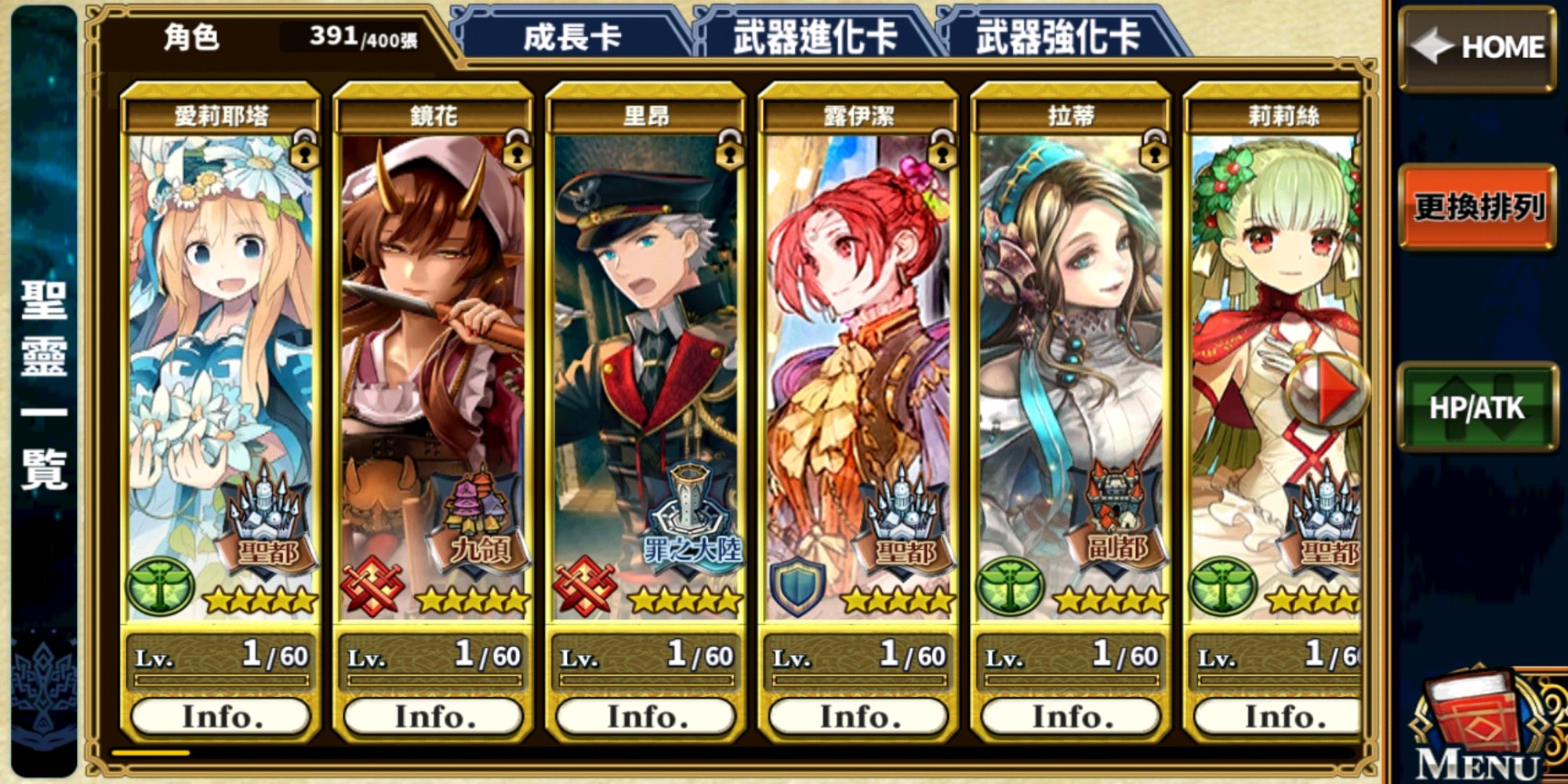This screenshot has height=784, width=1568.
Task: Click the green wing emblem on 愛莉耶塔 card
Action: [x=160, y=586]
